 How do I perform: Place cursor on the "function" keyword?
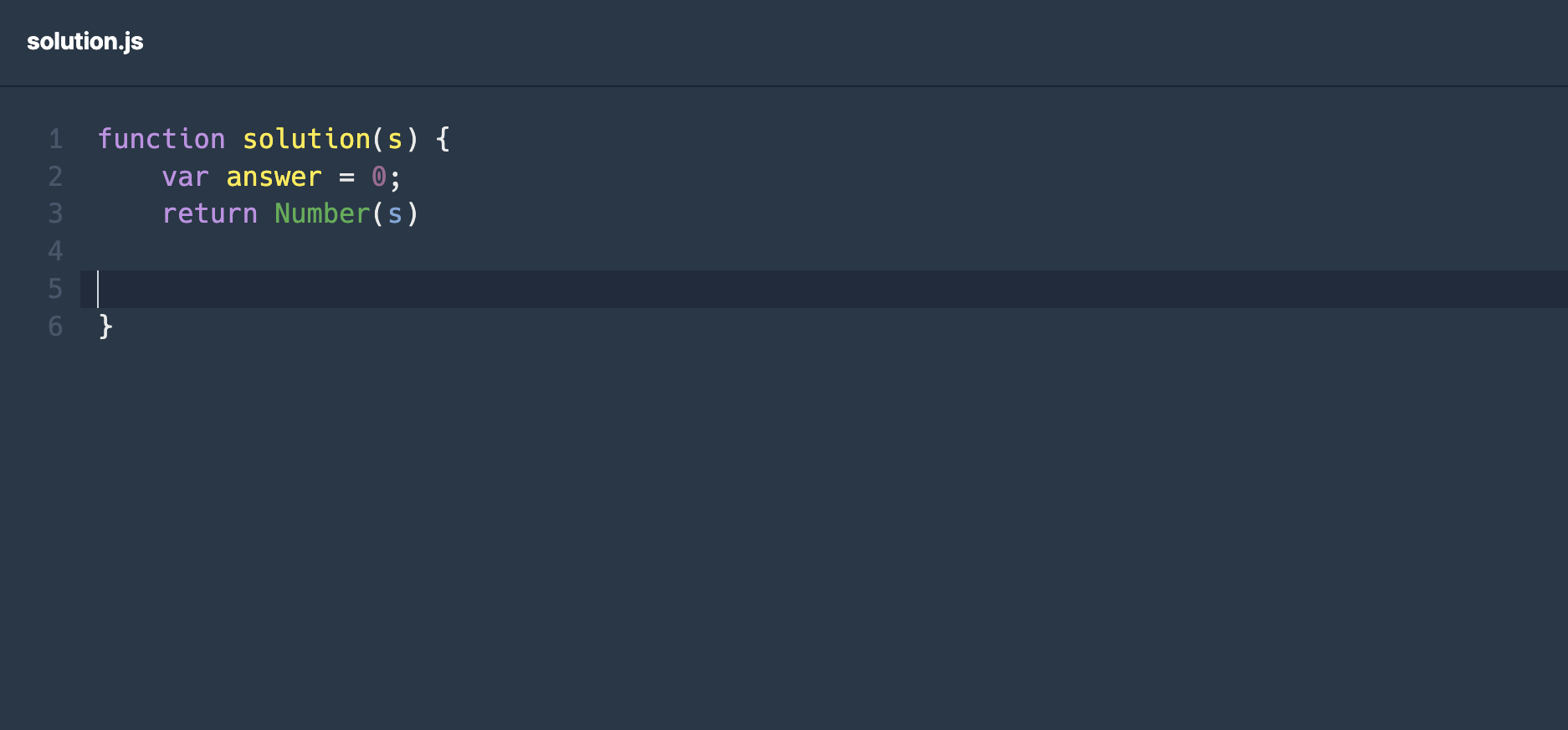coord(161,139)
